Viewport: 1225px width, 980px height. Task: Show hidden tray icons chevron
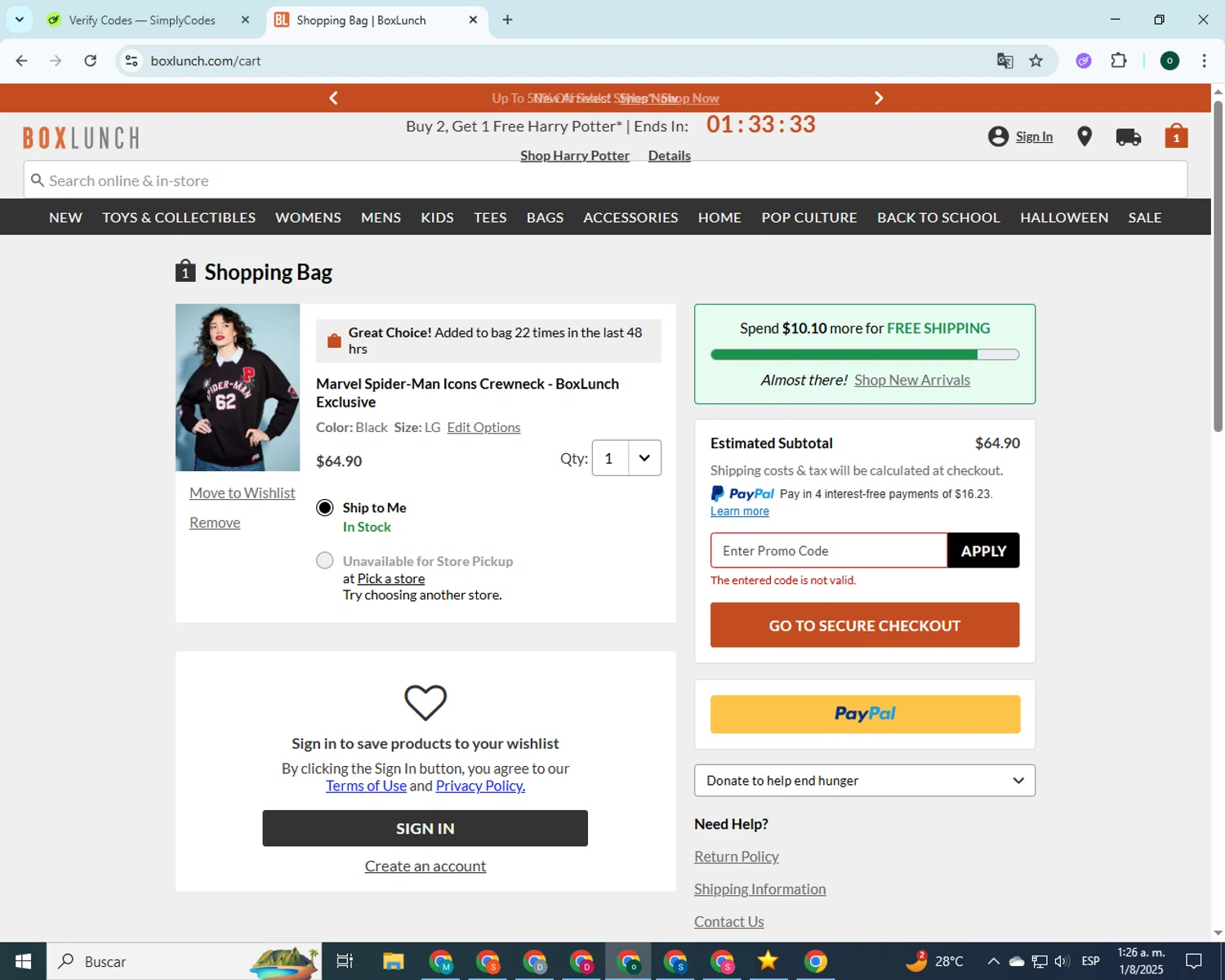coord(993,961)
